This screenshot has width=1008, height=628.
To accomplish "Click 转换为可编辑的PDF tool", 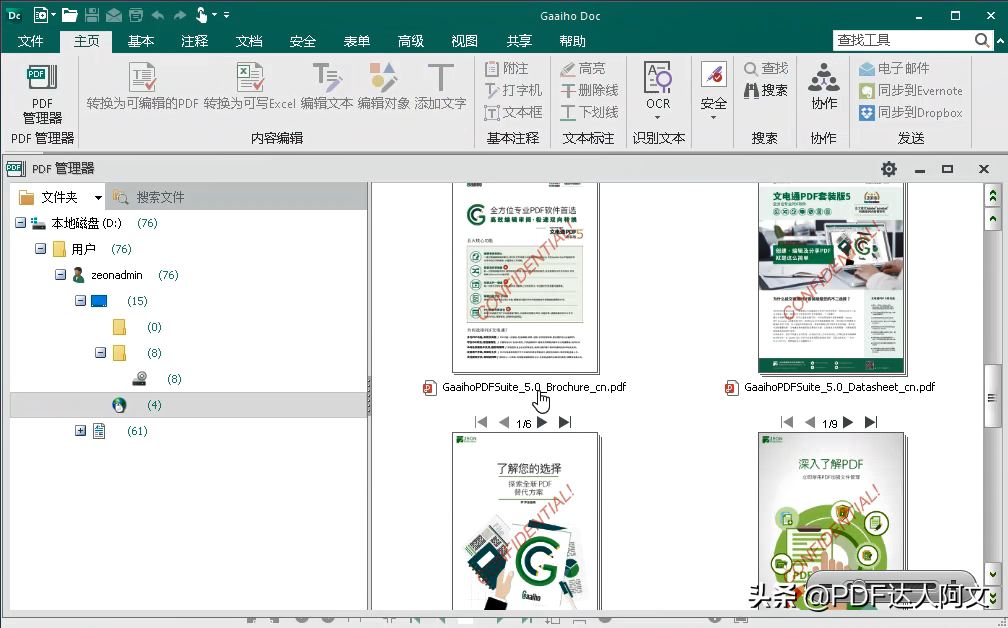I will (143, 86).
